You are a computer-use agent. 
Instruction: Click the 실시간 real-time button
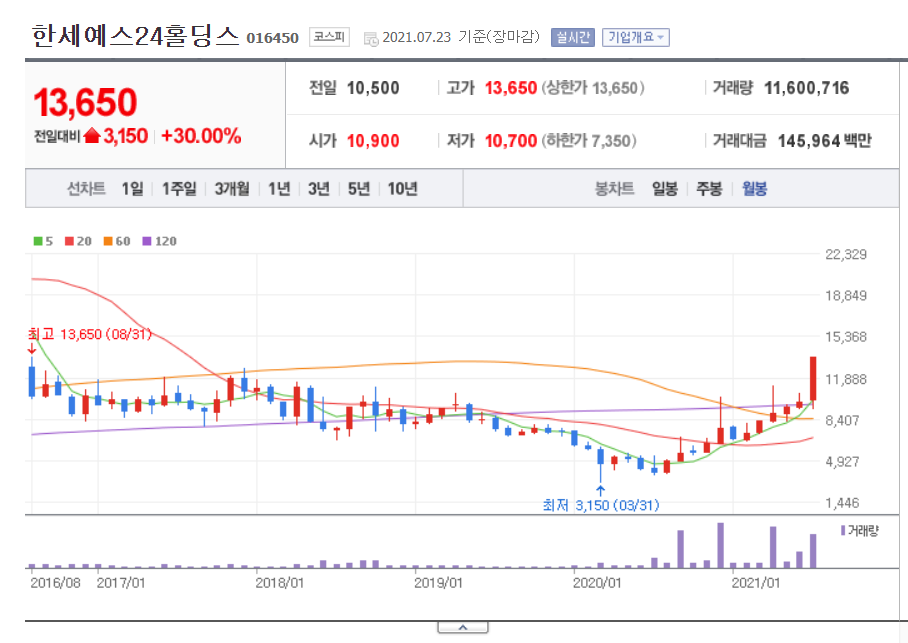(x=573, y=38)
